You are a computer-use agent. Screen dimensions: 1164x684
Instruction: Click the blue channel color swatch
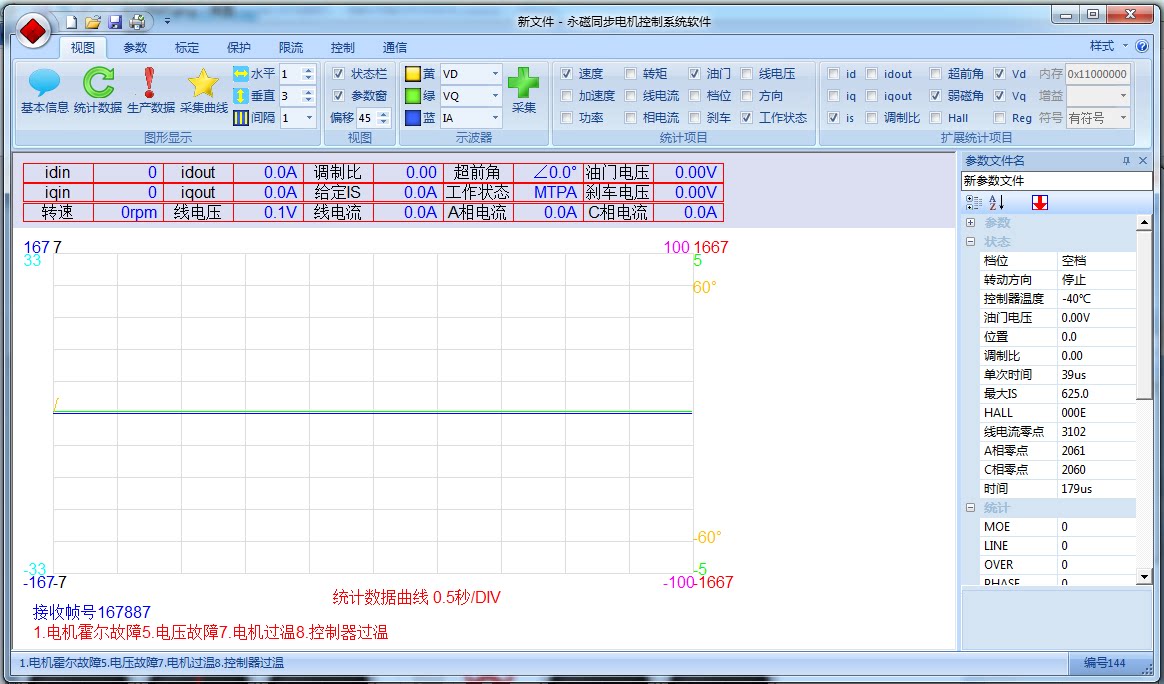coord(413,117)
